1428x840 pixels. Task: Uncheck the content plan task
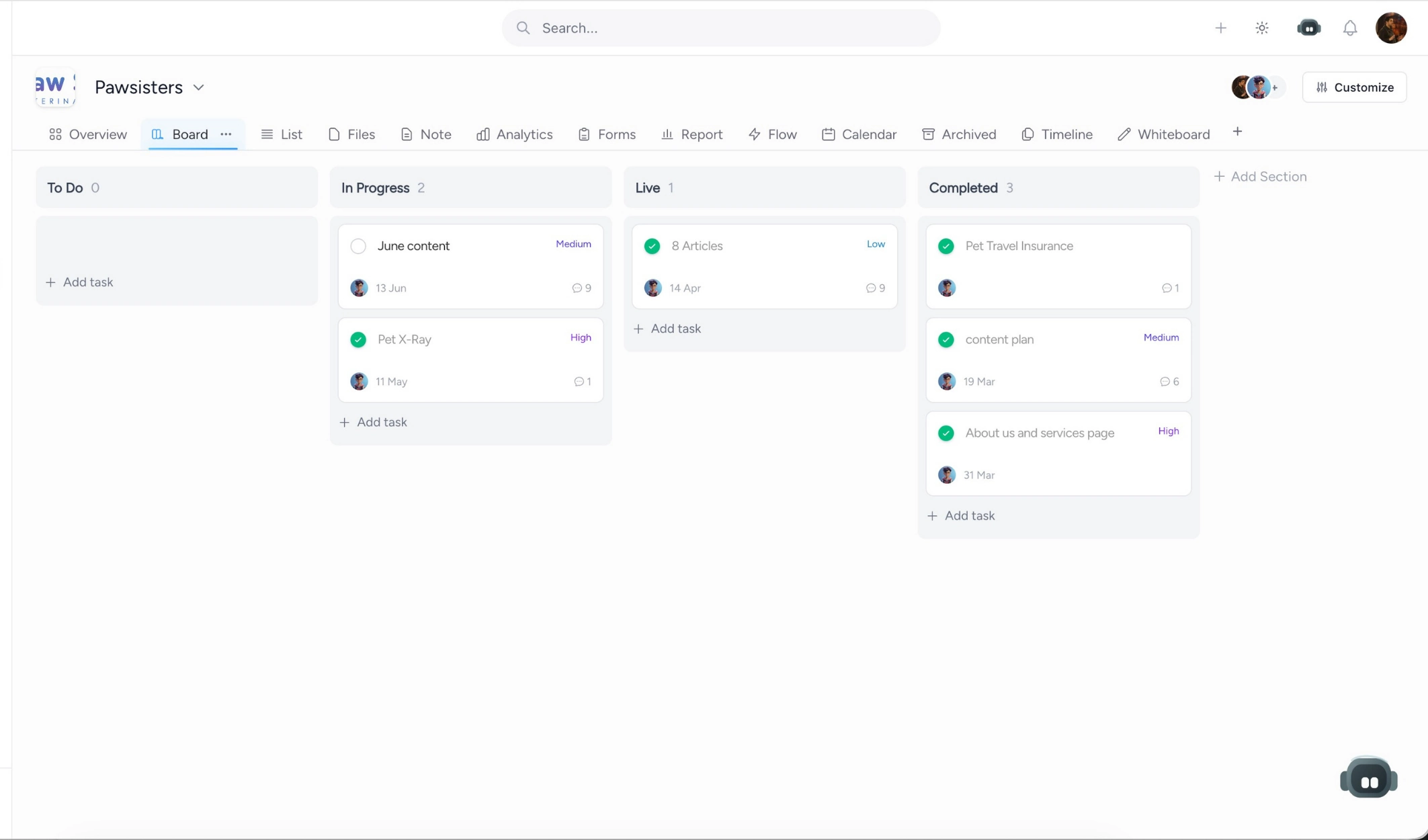point(946,339)
